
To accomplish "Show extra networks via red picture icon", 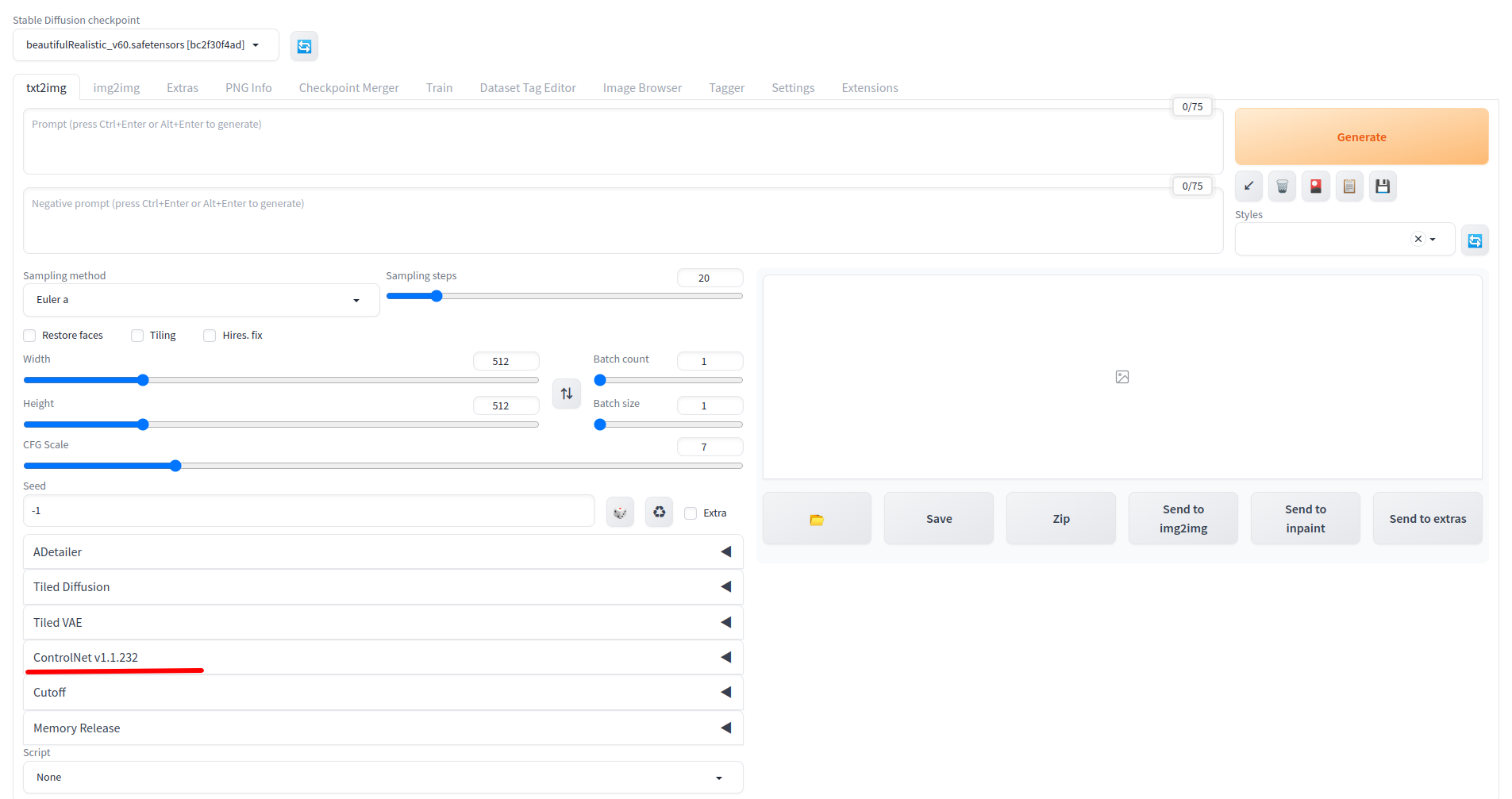I will tap(1315, 186).
